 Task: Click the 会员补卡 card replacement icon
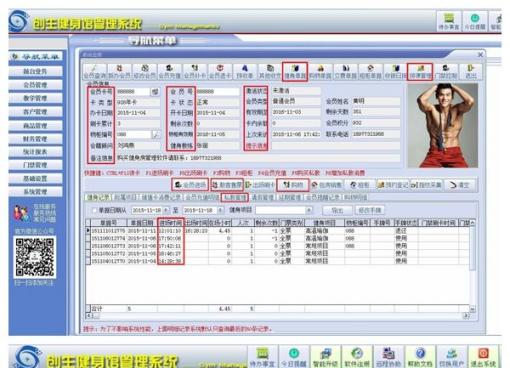(x=195, y=71)
